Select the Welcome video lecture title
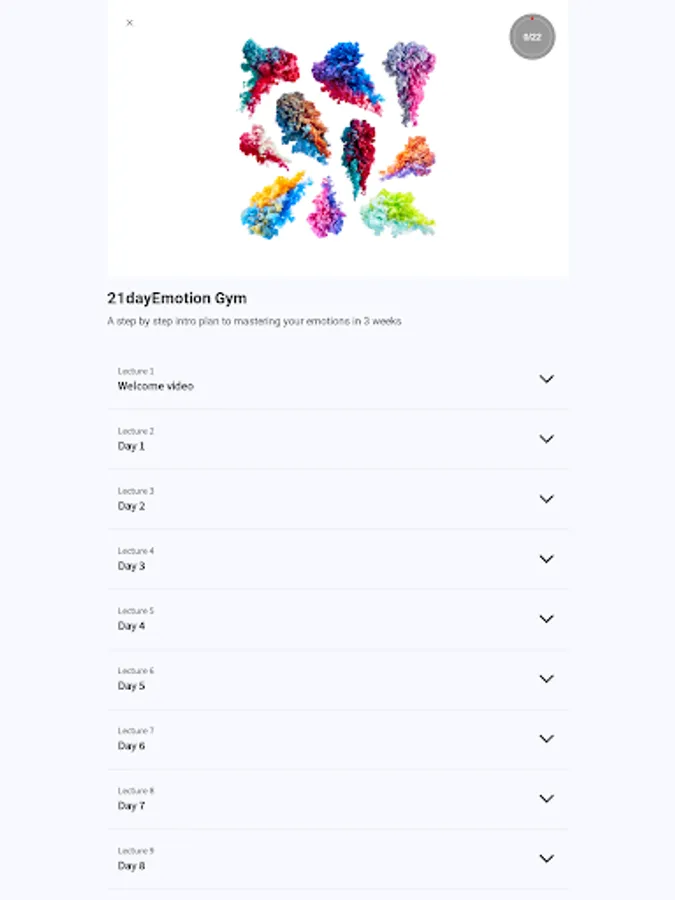The image size is (675, 900). tap(156, 386)
